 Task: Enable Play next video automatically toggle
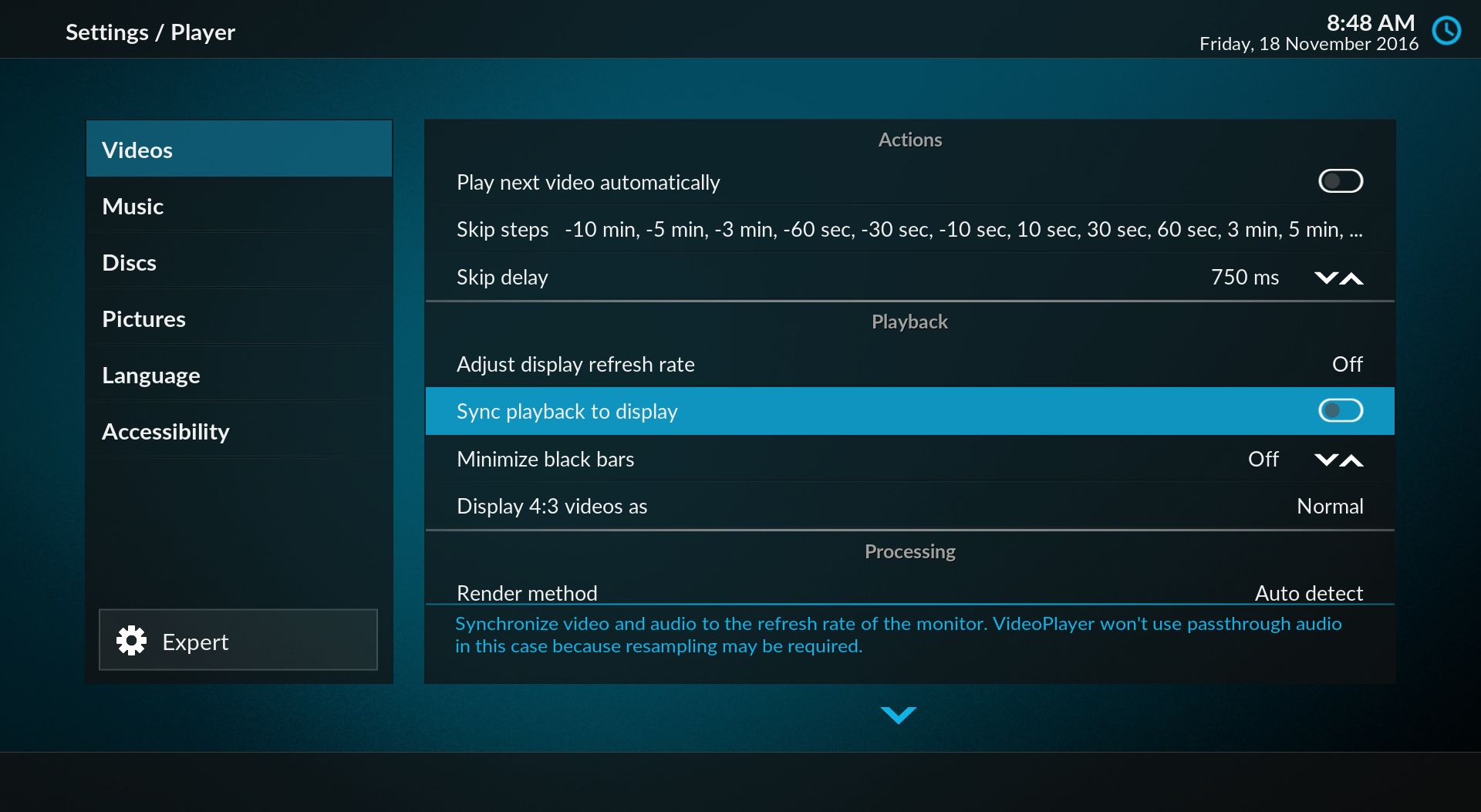(1340, 182)
